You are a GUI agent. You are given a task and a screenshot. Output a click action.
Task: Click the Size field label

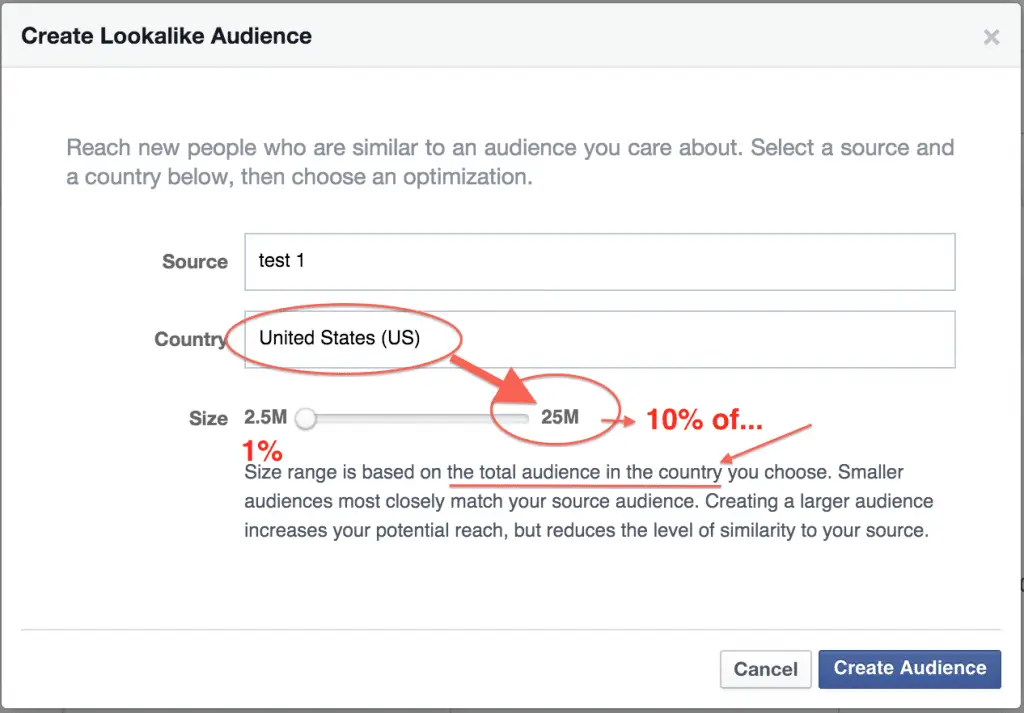pos(208,418)
